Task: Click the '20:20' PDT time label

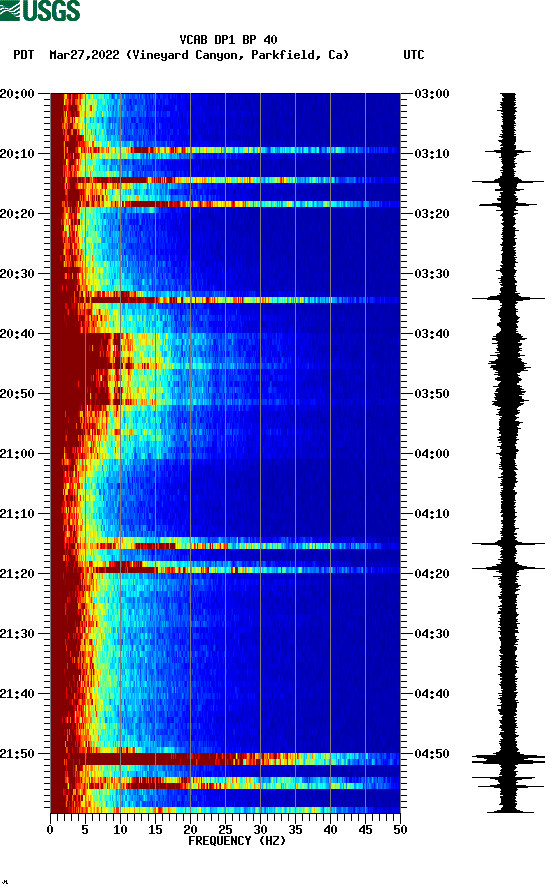Action: pos(17,214)
